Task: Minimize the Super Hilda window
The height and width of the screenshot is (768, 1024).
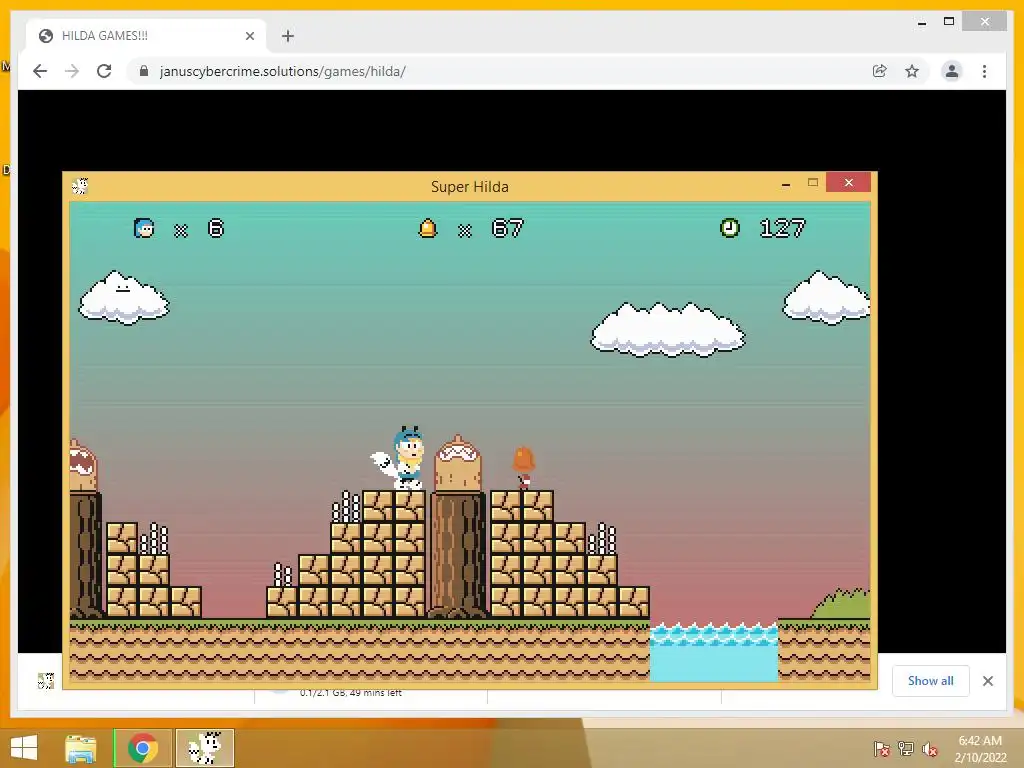Action: point(786,184)
